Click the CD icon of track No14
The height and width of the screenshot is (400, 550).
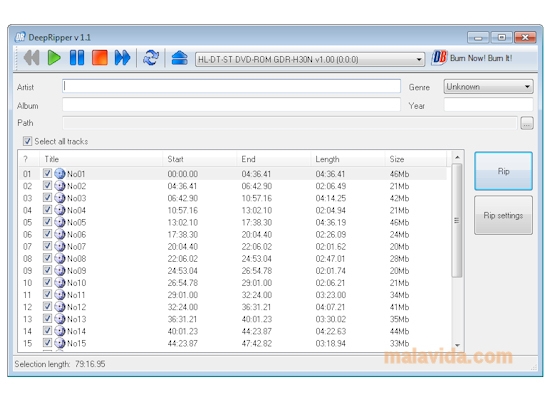pos(60,331)
